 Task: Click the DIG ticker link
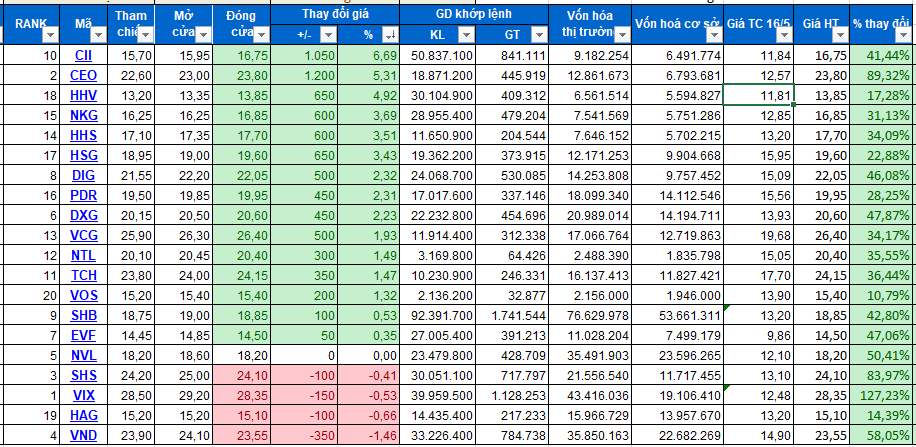tap(84, 175)
